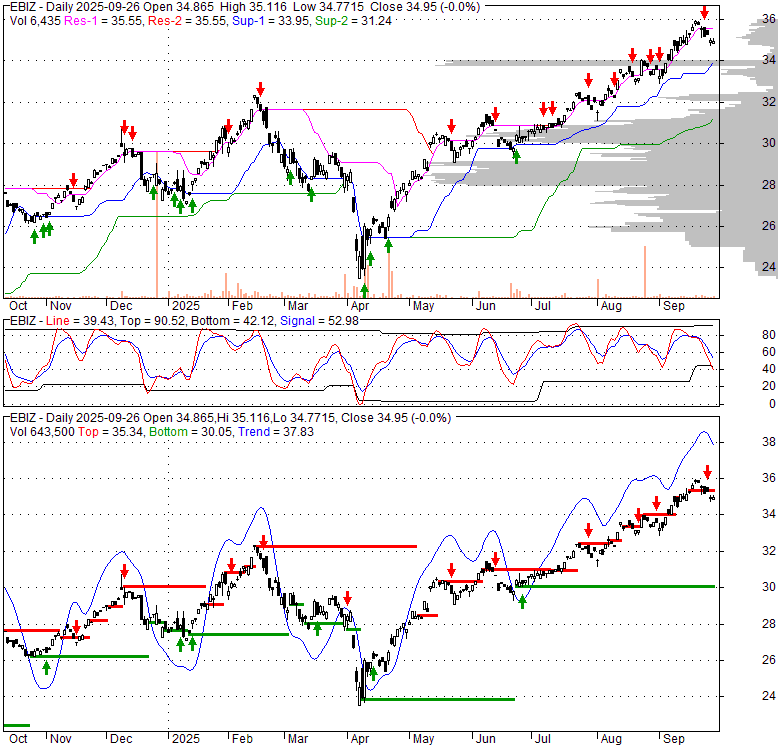Click the 'Top = 90.52' oscillator value
The image size is (780, 745).
(x=153, y=321)
